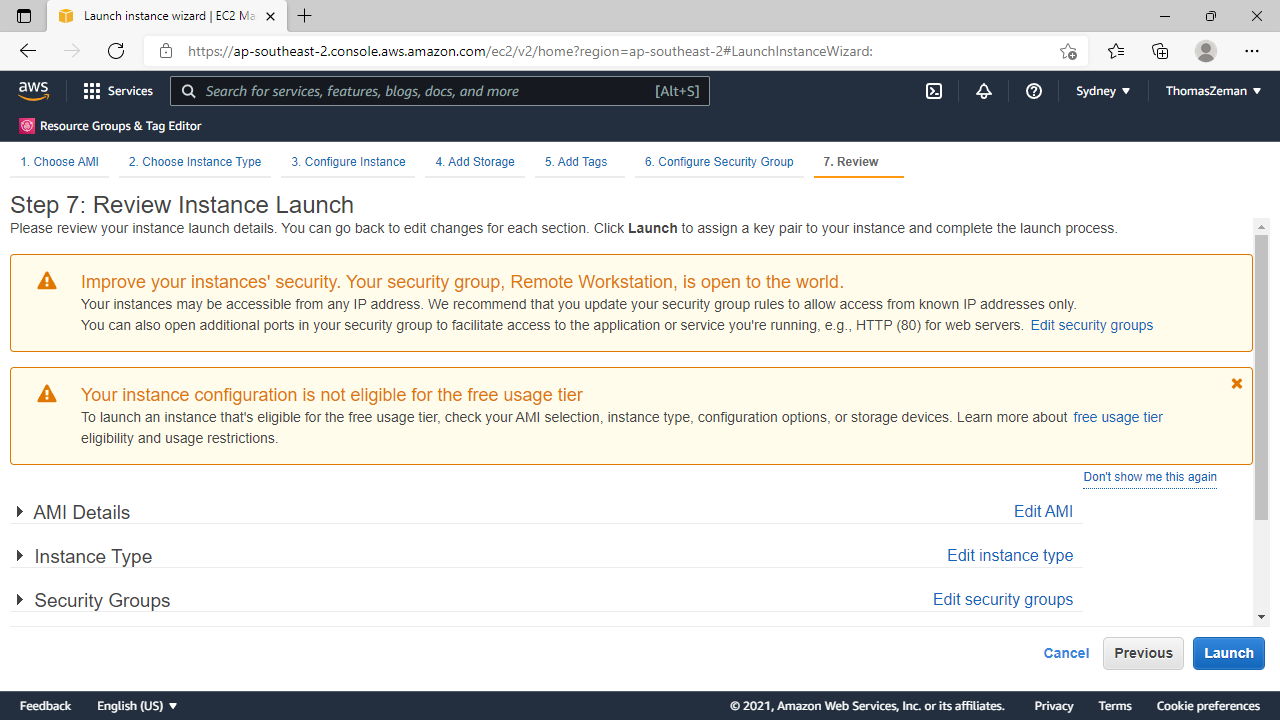The width and height of the screenshot is (1280, 720).
Task: Click the Previous button
Action: pos(1143,653)
